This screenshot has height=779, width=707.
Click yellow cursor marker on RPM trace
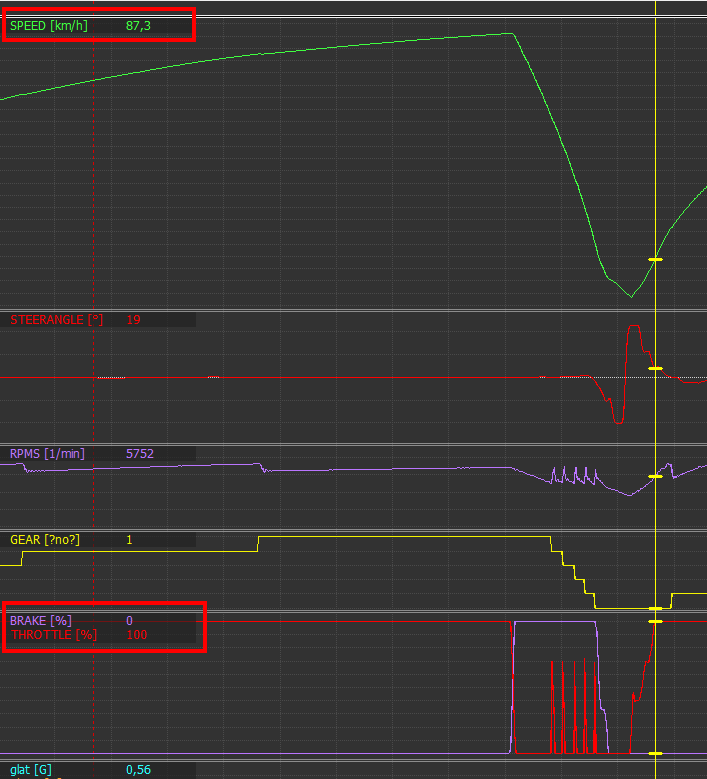pyautogui.click(x=655, y=476)
